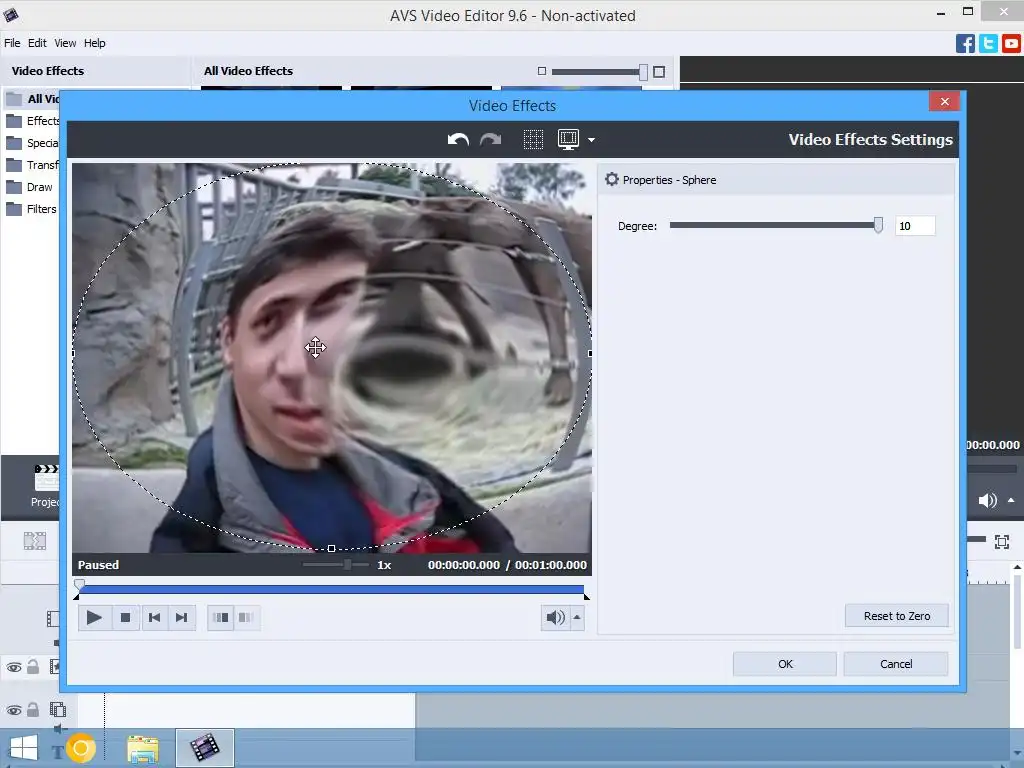Expand dialog volume slider arrow

pos(577,617)
